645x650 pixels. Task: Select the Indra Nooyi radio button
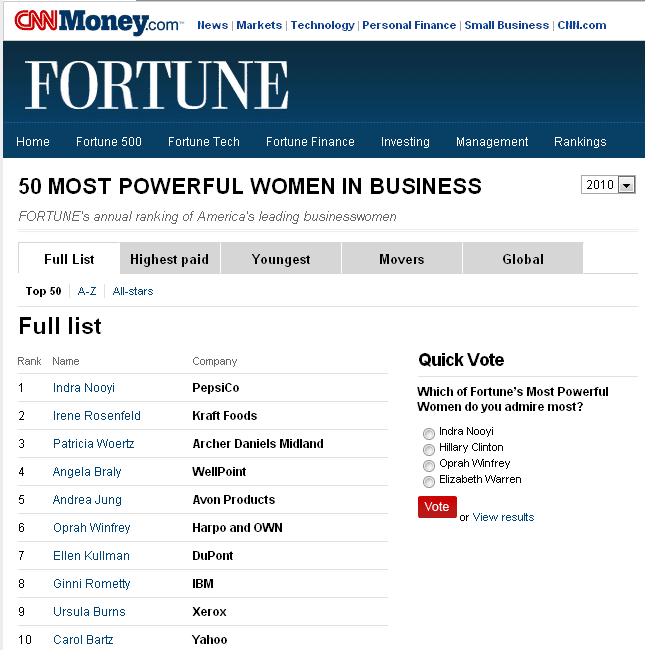click(x=429, y=434)
